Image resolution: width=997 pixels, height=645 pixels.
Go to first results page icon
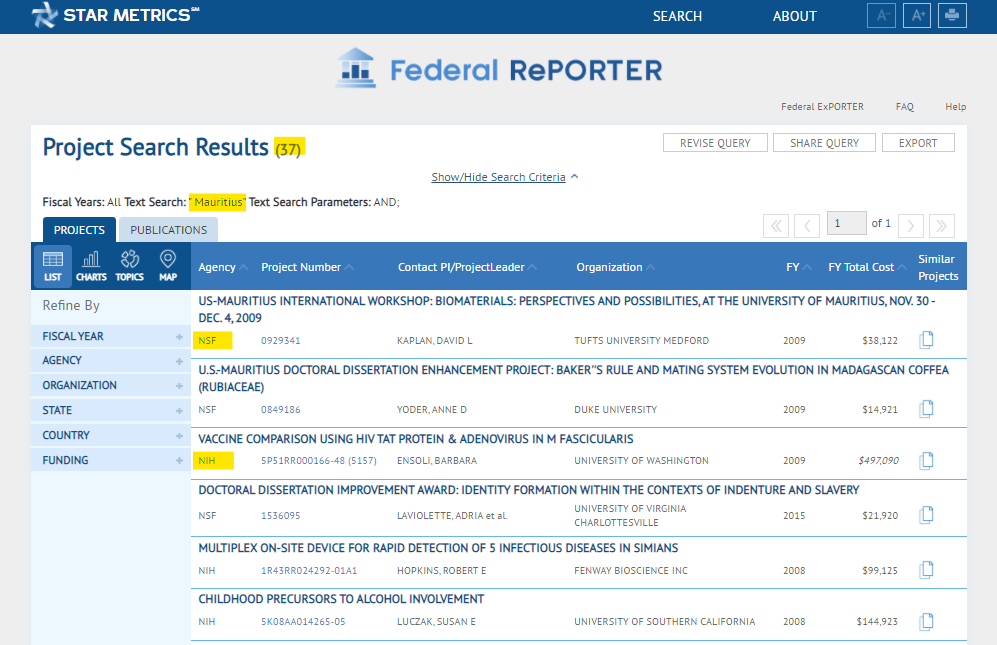coord(776,226)
